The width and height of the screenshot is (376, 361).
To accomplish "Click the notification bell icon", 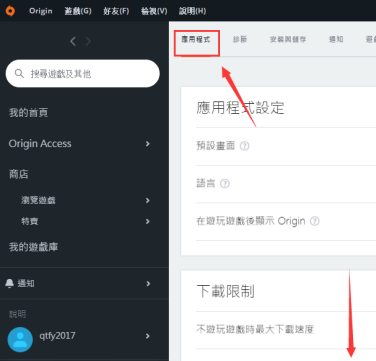I will click(x=10, y=283).
